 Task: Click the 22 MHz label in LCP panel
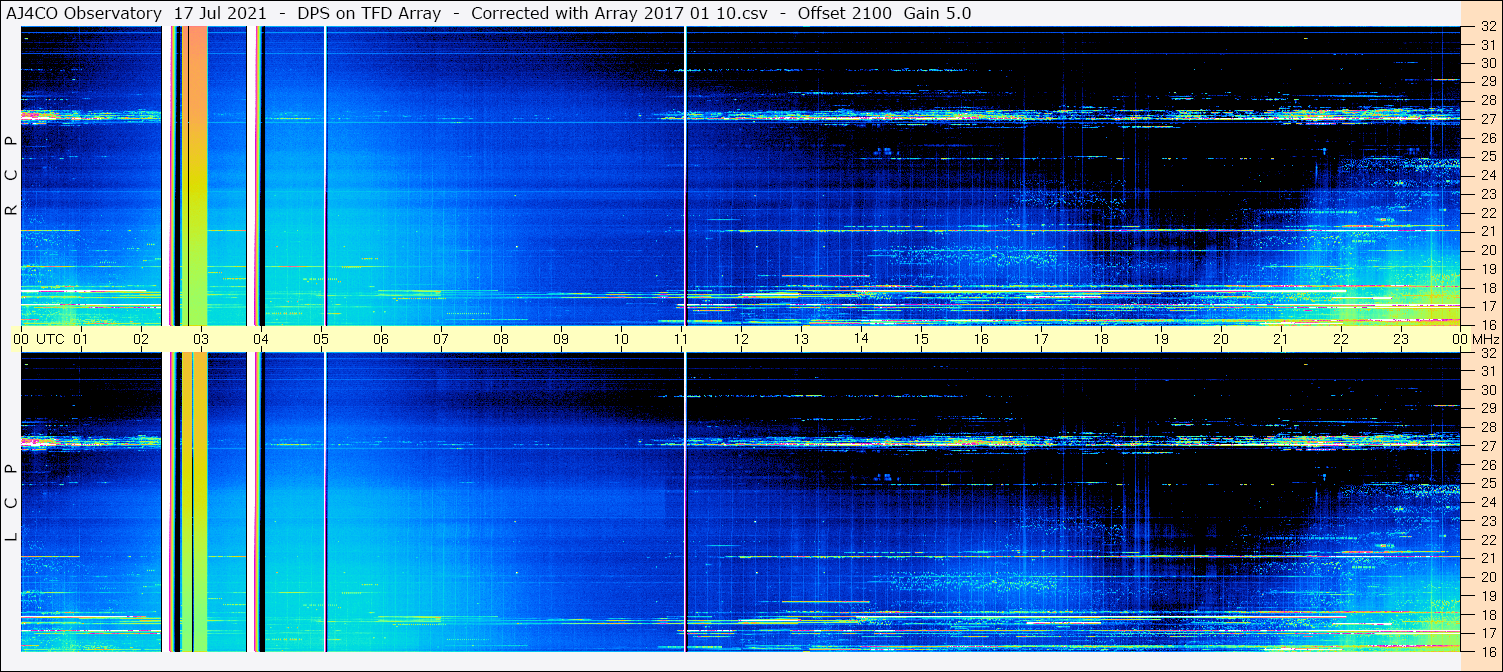(1487, 539)
